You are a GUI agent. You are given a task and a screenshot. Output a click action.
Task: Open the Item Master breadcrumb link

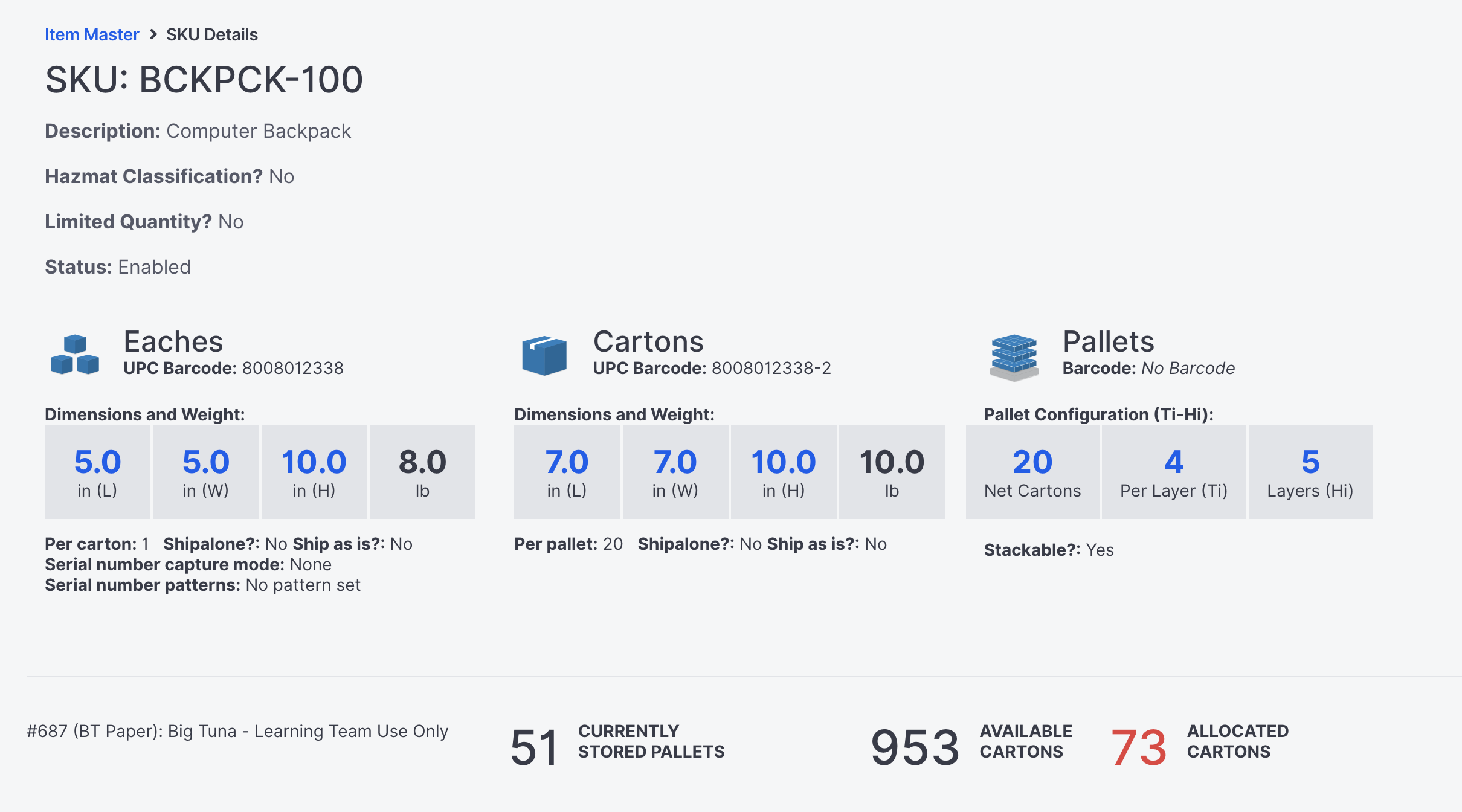coord(92,34)
